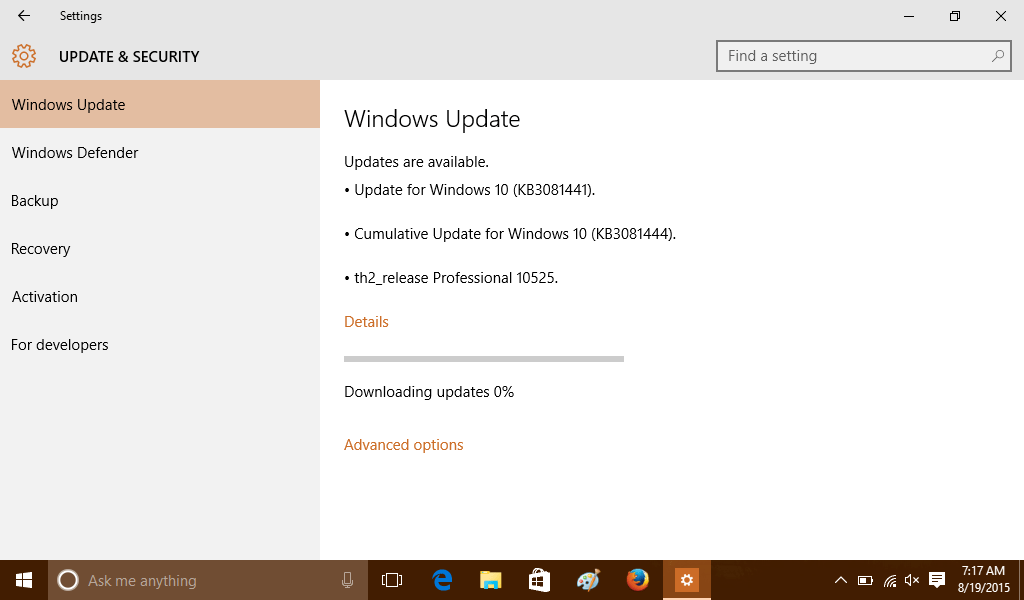Open the Windows Start menu
This screenshot has height=600, width=1024.
coord(24,580)
